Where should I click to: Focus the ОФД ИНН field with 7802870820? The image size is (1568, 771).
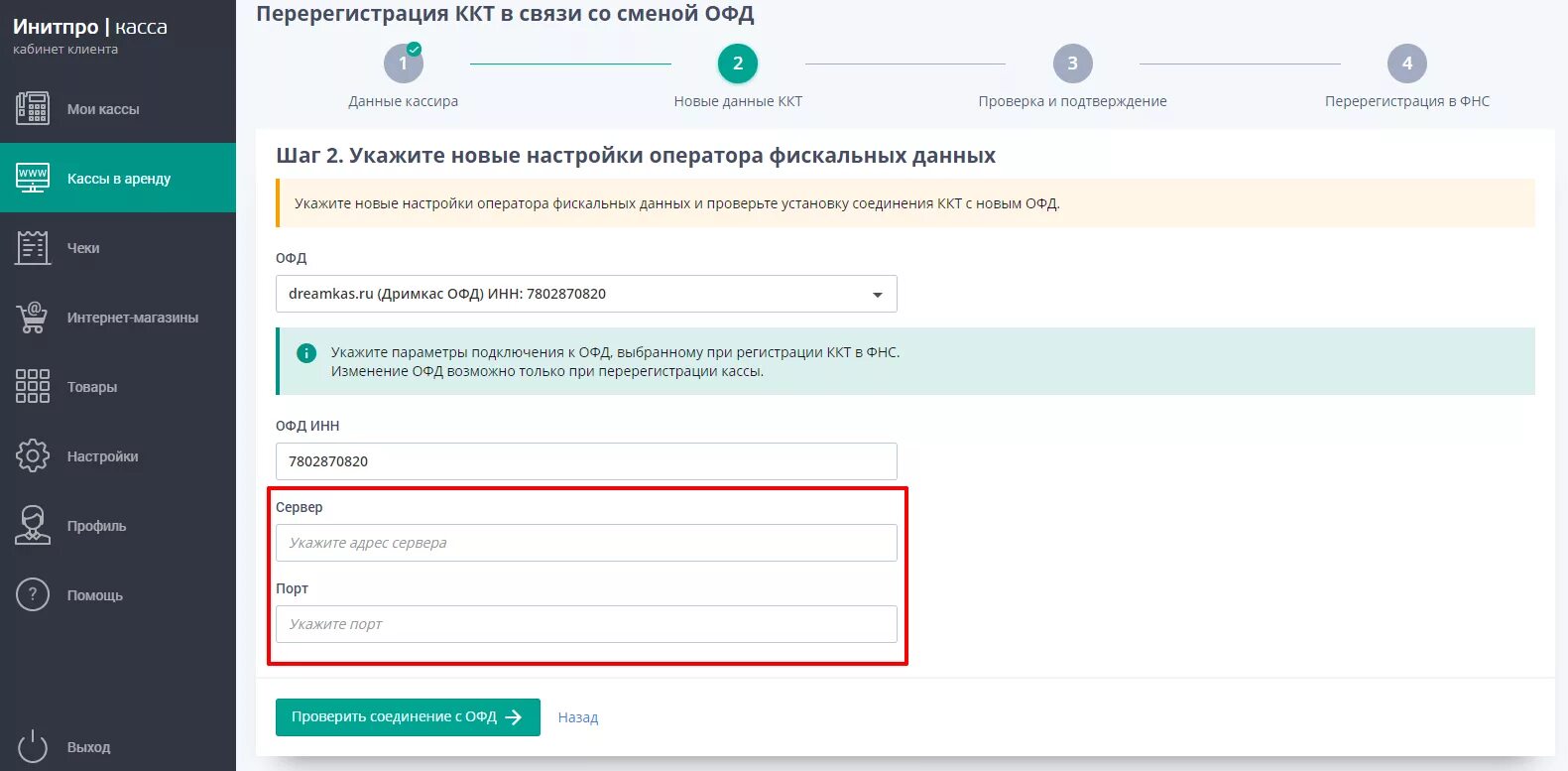click(586, 461)
